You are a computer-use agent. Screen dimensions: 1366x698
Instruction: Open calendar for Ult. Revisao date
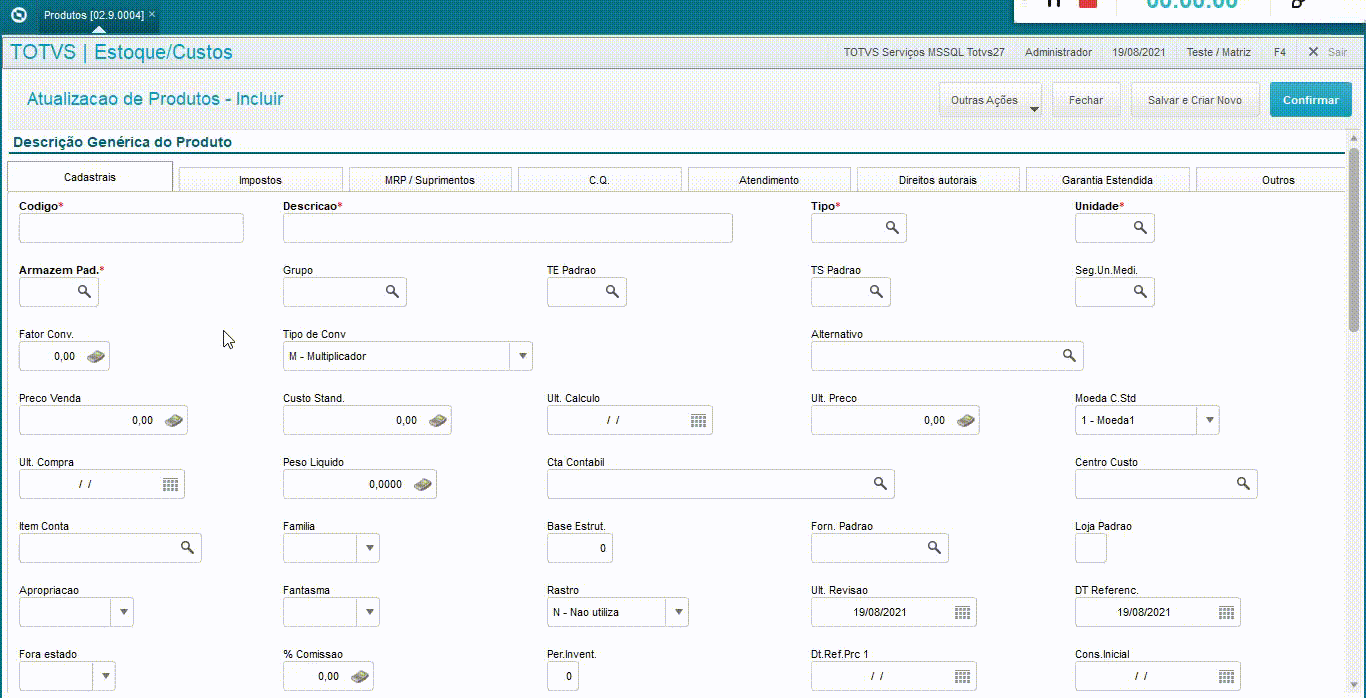pyautogui.click(x=963, y=612)
